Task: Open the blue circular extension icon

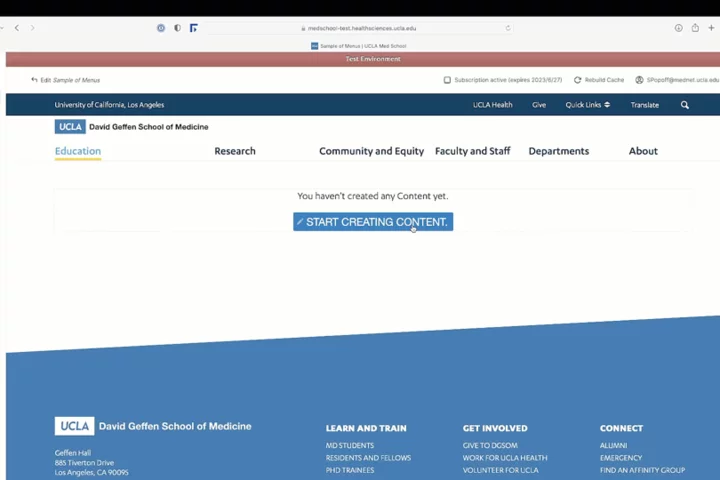Action: [x=161, y=28]
